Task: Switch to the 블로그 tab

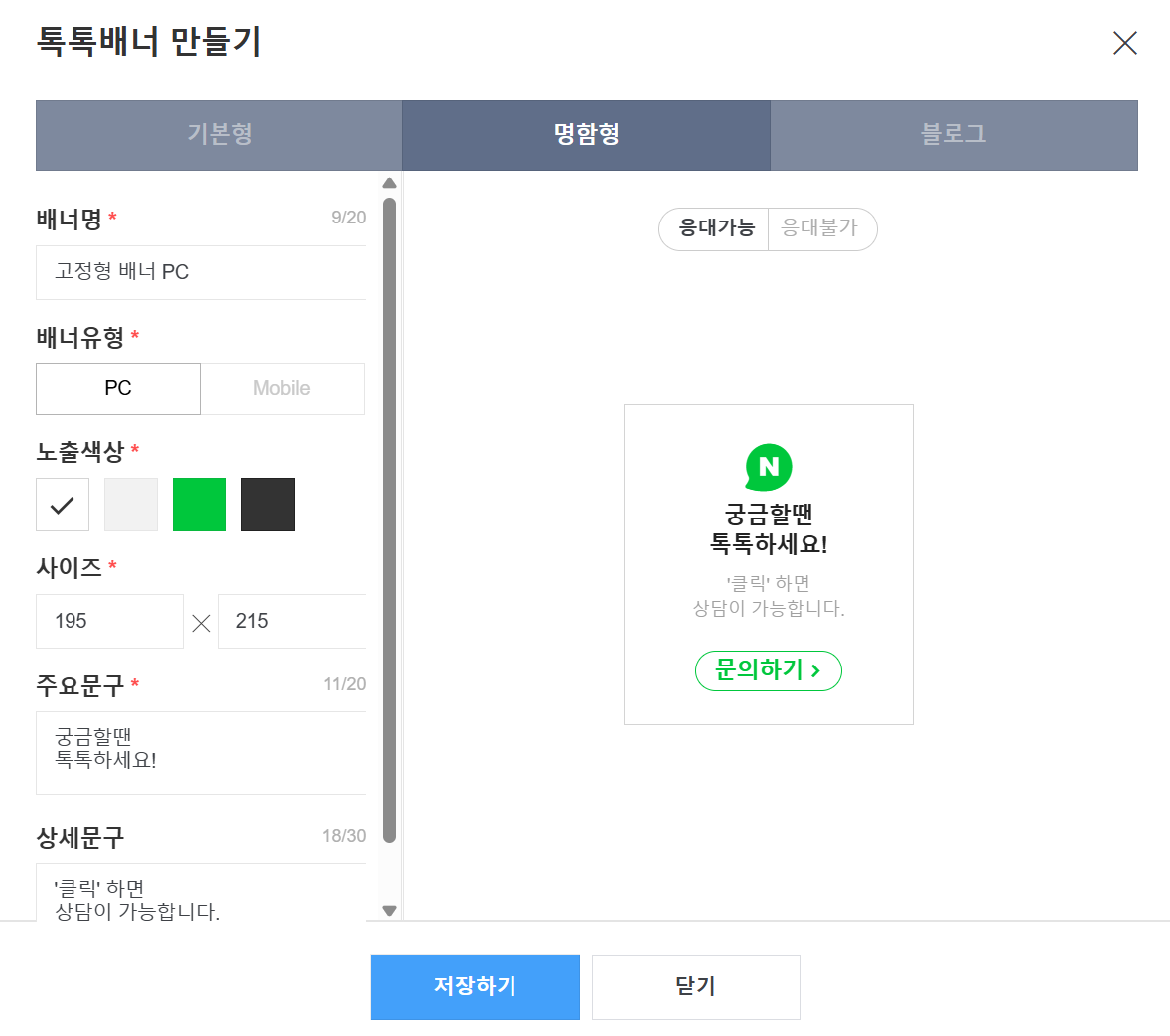Action: [x=953, y=135]
